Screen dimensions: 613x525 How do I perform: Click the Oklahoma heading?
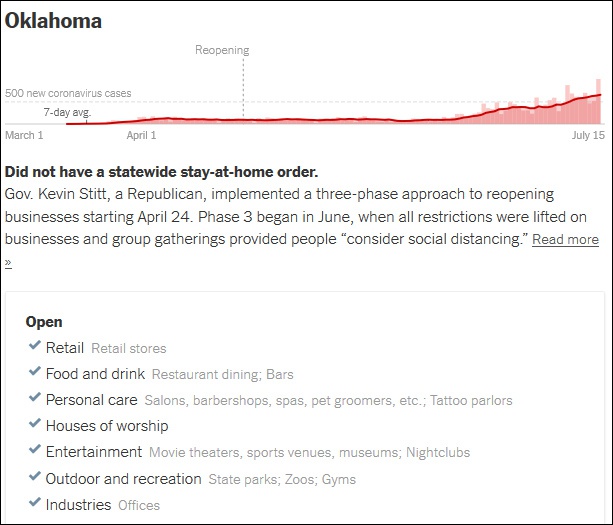(53, 20)
